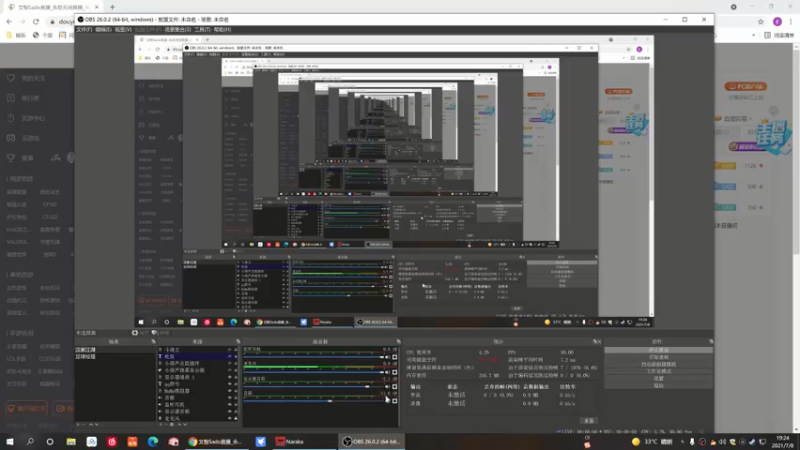
Task: Bookmark page with Chrome star icon
Action: coord(761,21)
